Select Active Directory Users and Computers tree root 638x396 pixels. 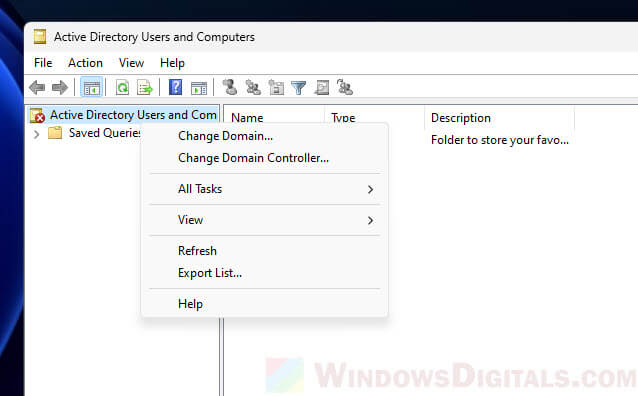coord(133,115)
